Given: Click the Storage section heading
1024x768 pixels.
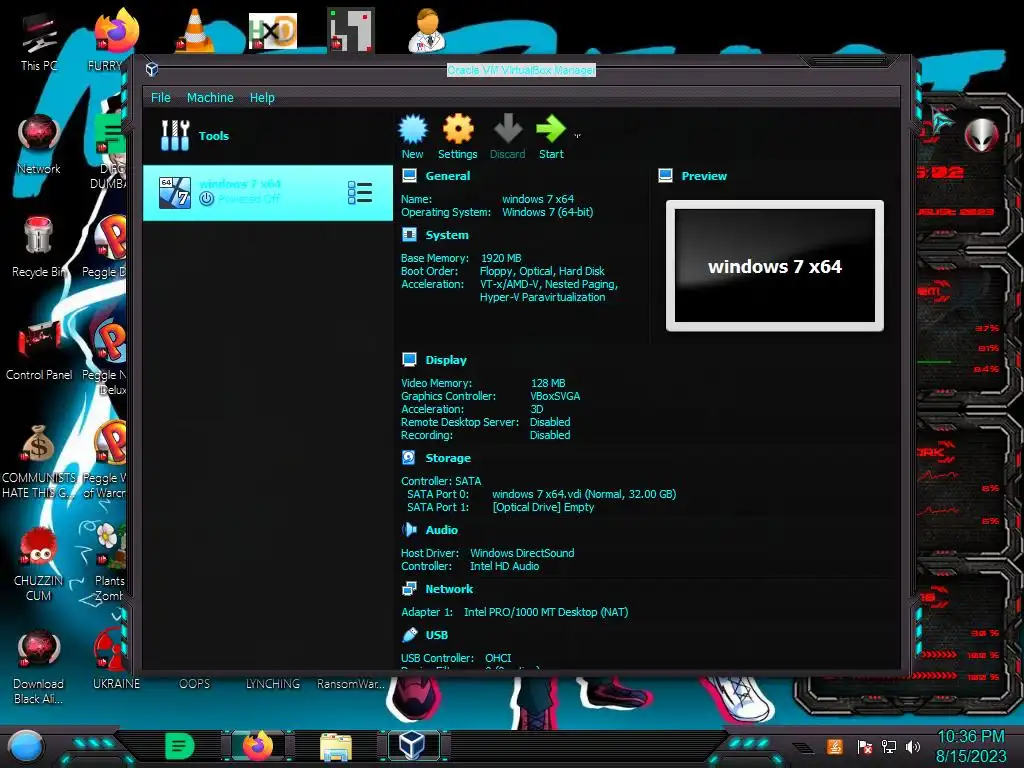Looking at the screenshot, I should 448,458.
